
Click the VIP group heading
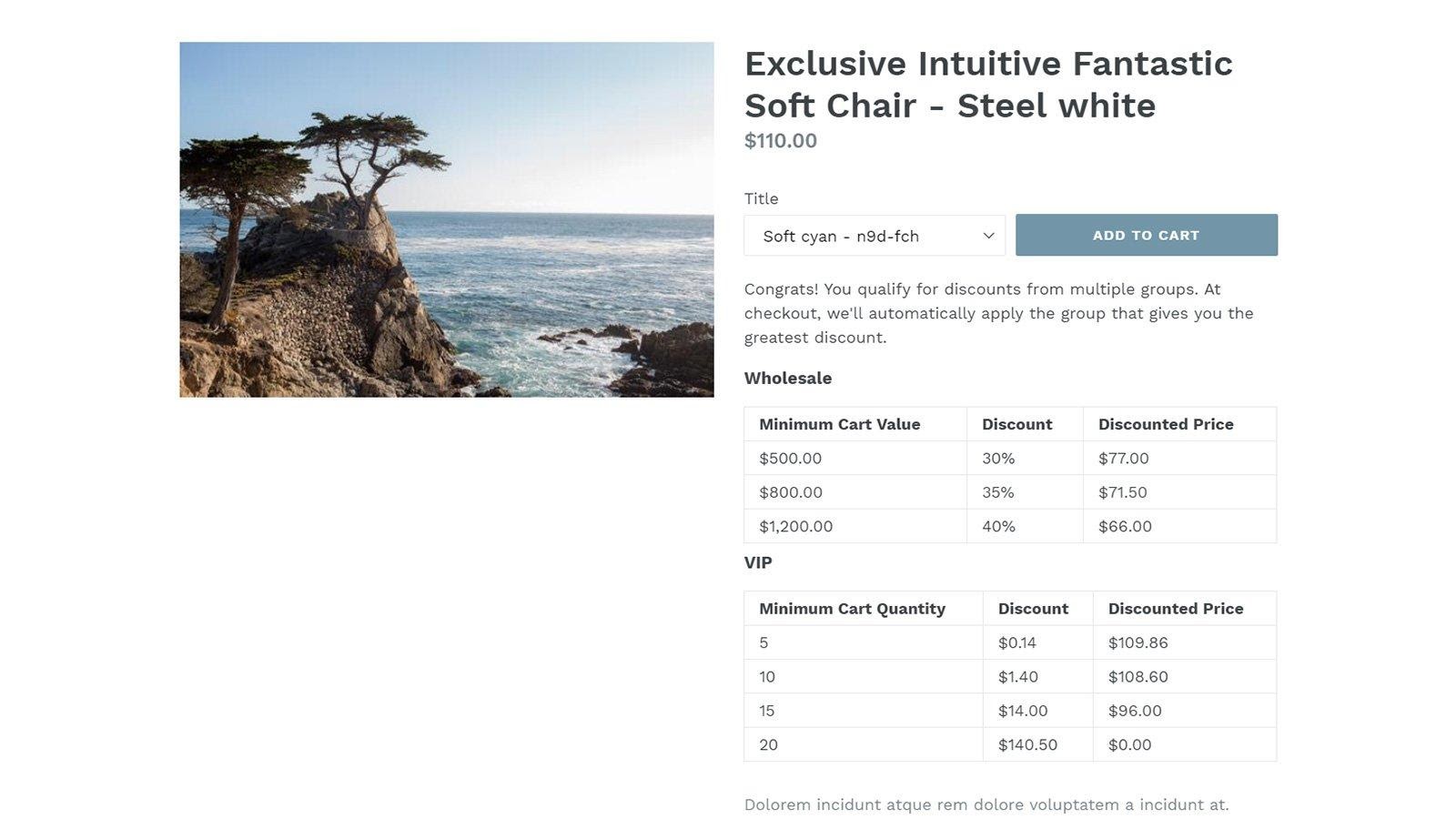pyautogui.click(x=758, y=562)
